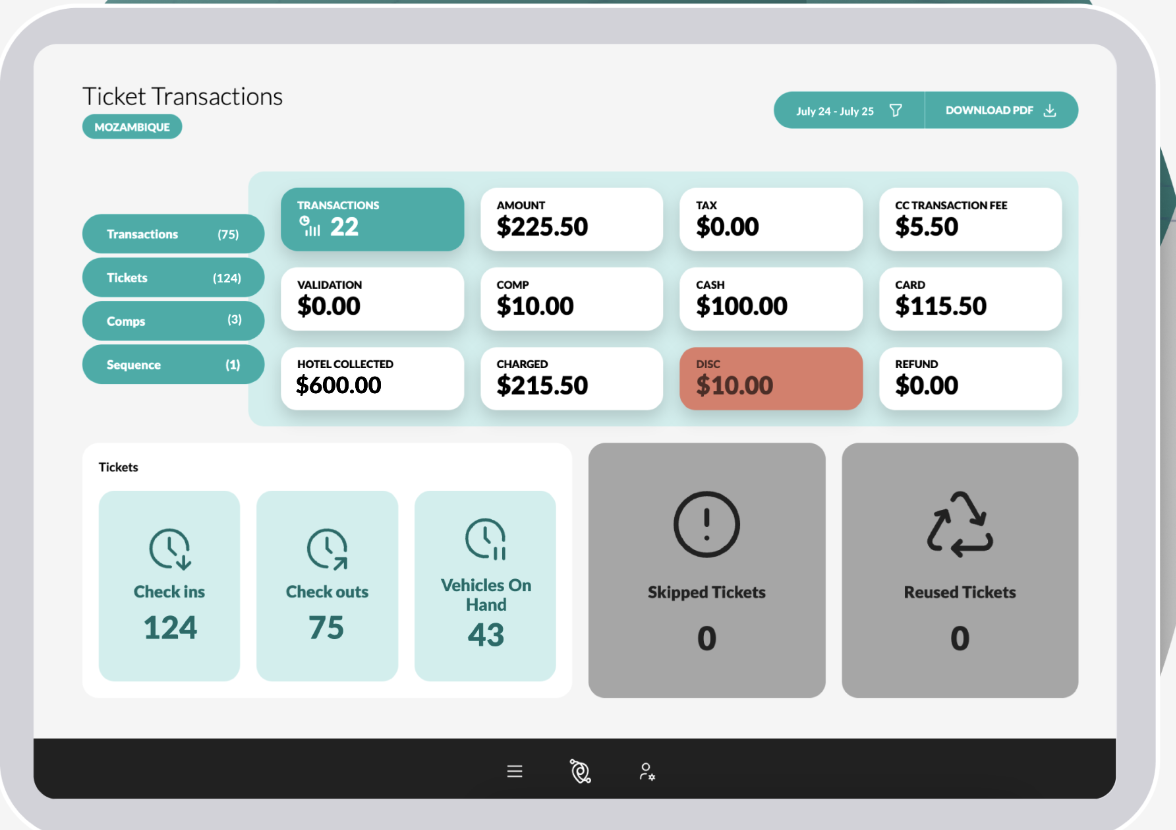The height and width of the screenshot is (830, 1176).
Task: Open the July 24 - July 25 date filter
Action: coord(849,110)
